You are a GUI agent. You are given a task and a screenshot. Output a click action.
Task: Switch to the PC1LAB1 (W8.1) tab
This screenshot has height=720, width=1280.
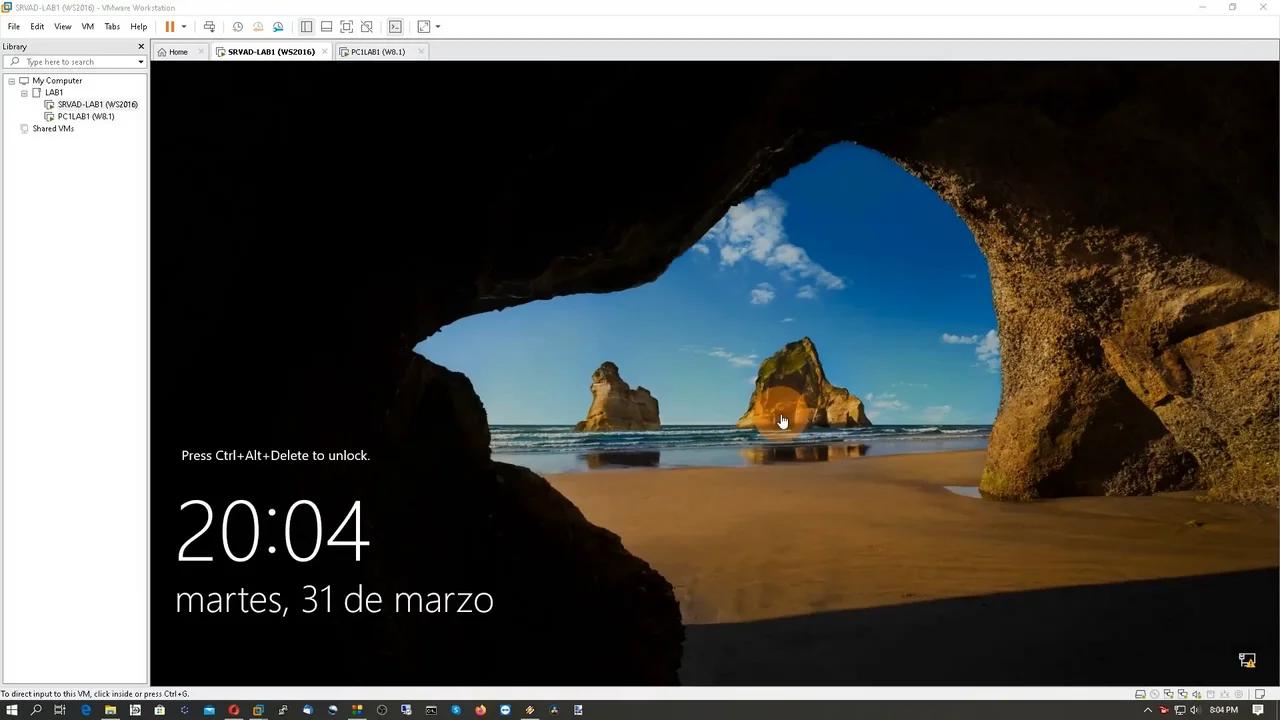(x=377, y=52)
